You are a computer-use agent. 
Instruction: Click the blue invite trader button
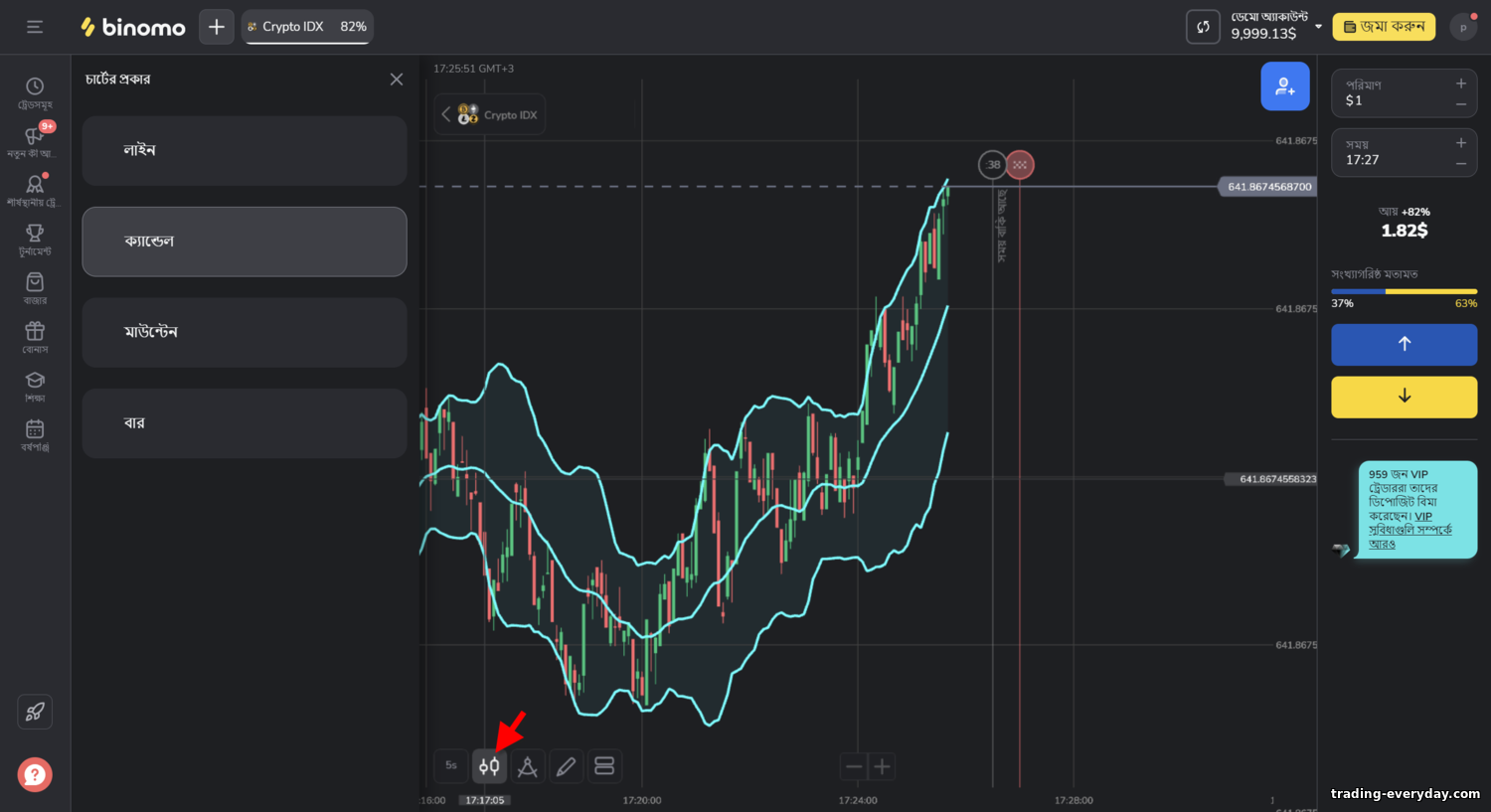[1285, 86]
